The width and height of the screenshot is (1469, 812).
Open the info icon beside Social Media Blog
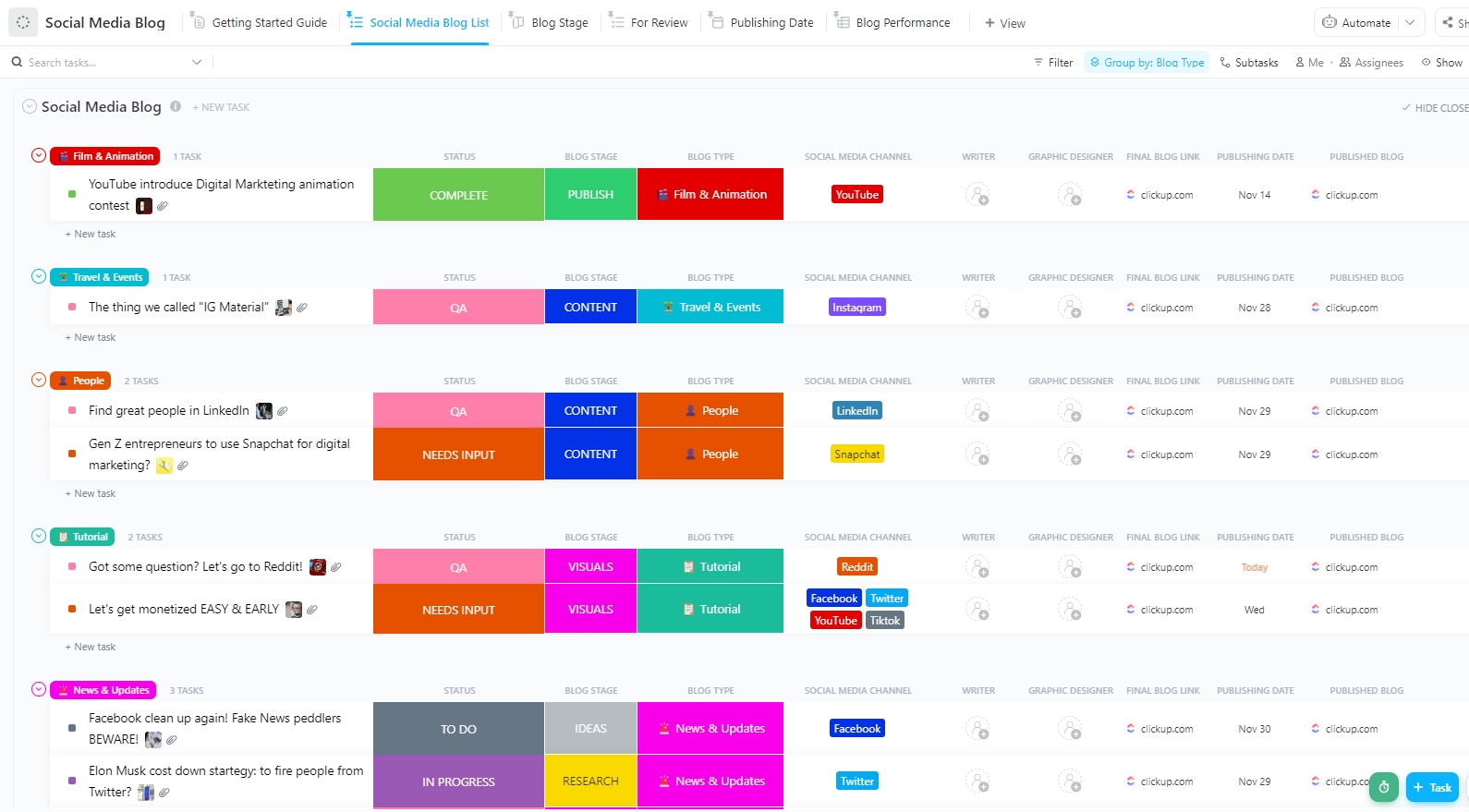click(x=176, y=106)
